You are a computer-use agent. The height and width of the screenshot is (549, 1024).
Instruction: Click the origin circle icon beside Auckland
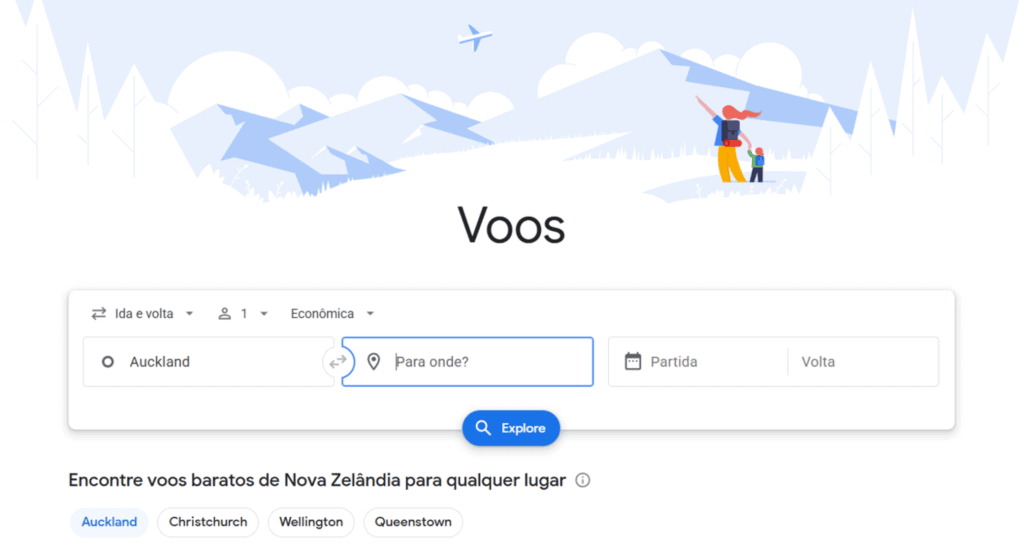click(108, 362)
